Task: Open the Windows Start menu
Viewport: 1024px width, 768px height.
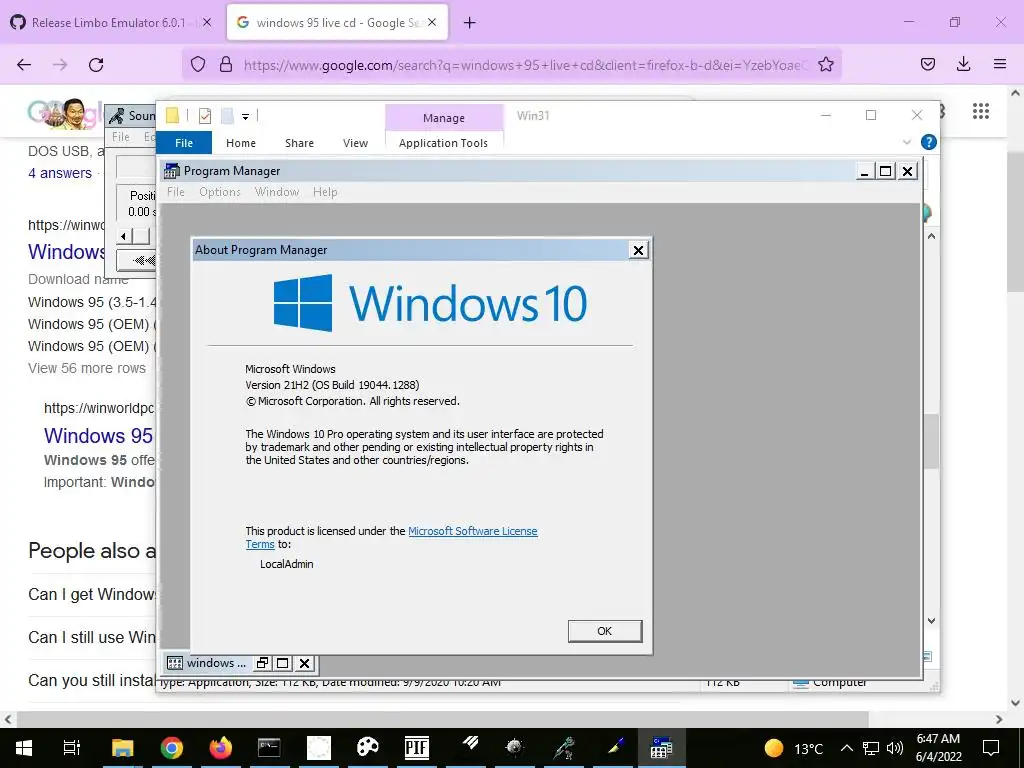Action: 24,748
